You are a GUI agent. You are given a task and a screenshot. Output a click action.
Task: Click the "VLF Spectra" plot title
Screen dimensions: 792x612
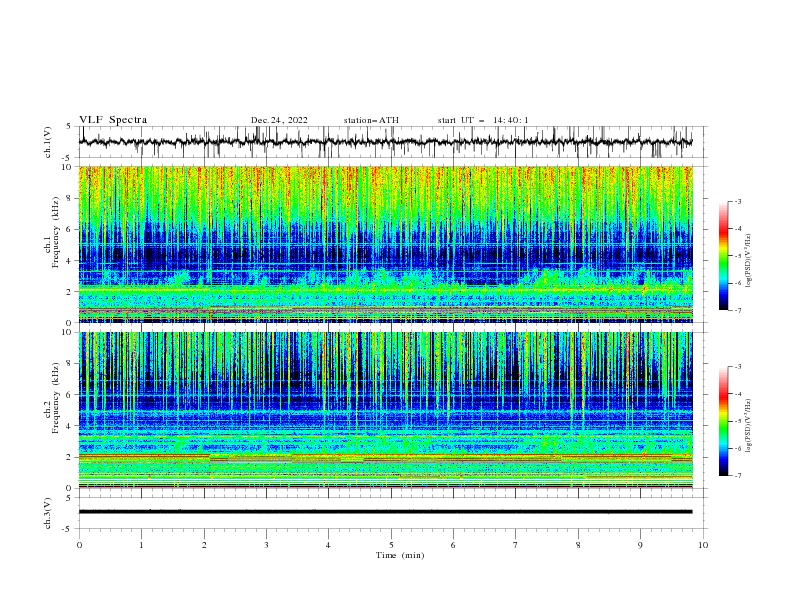tap(113, 120)
